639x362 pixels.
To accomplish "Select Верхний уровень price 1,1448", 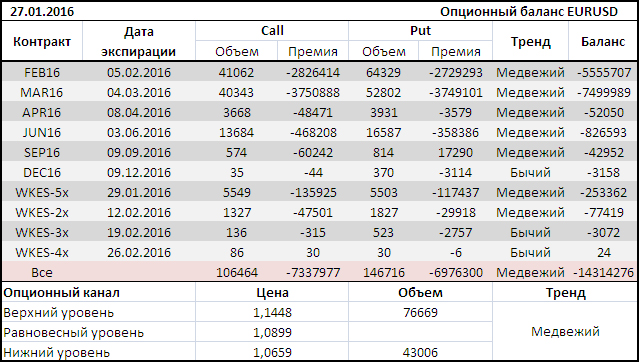I will point(272,313).
